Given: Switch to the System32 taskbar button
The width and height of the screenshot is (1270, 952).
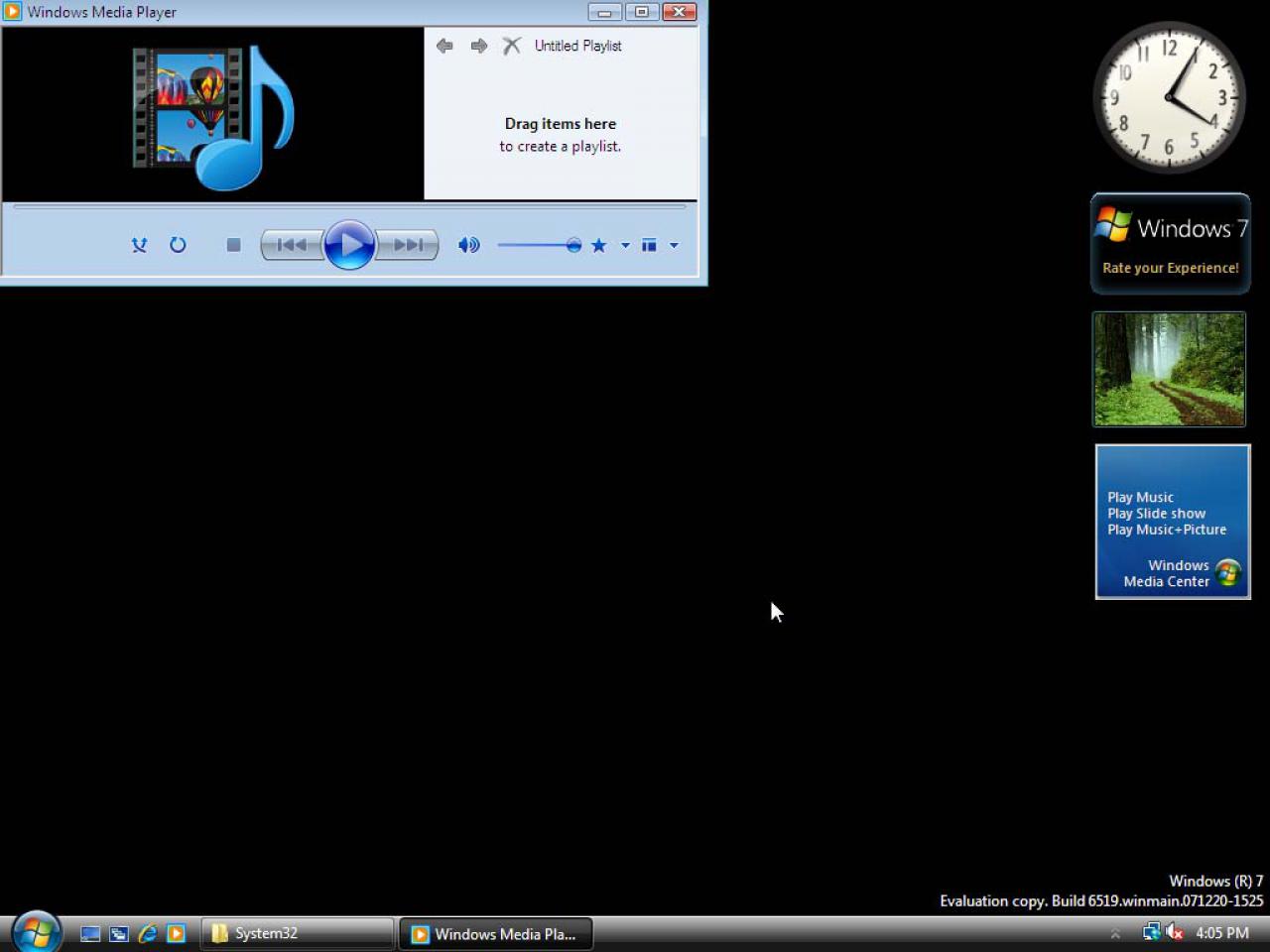Looking at the screenshot, I should point(298,933).
